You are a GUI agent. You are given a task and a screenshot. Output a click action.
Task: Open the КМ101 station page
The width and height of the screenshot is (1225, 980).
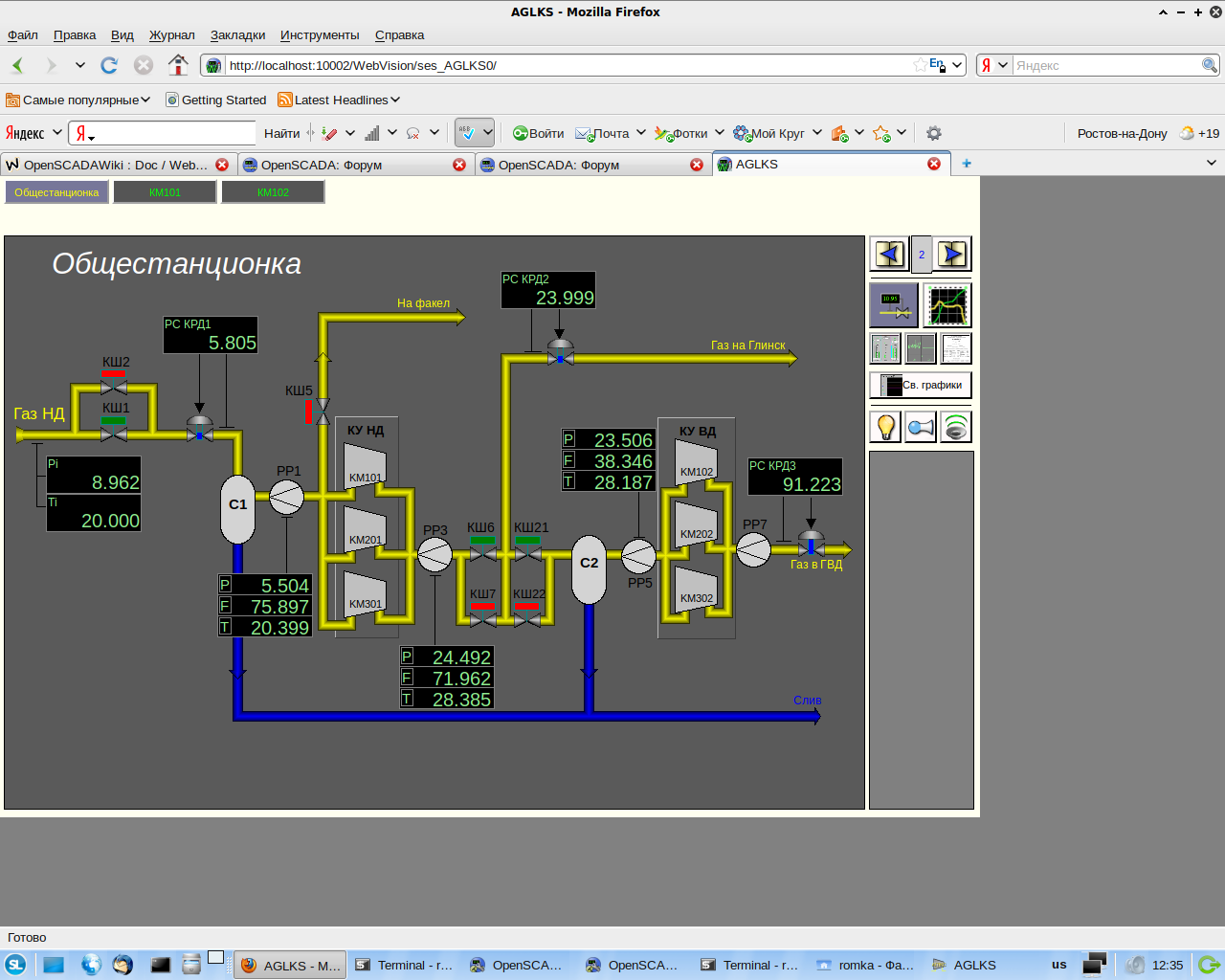(165, 192)
